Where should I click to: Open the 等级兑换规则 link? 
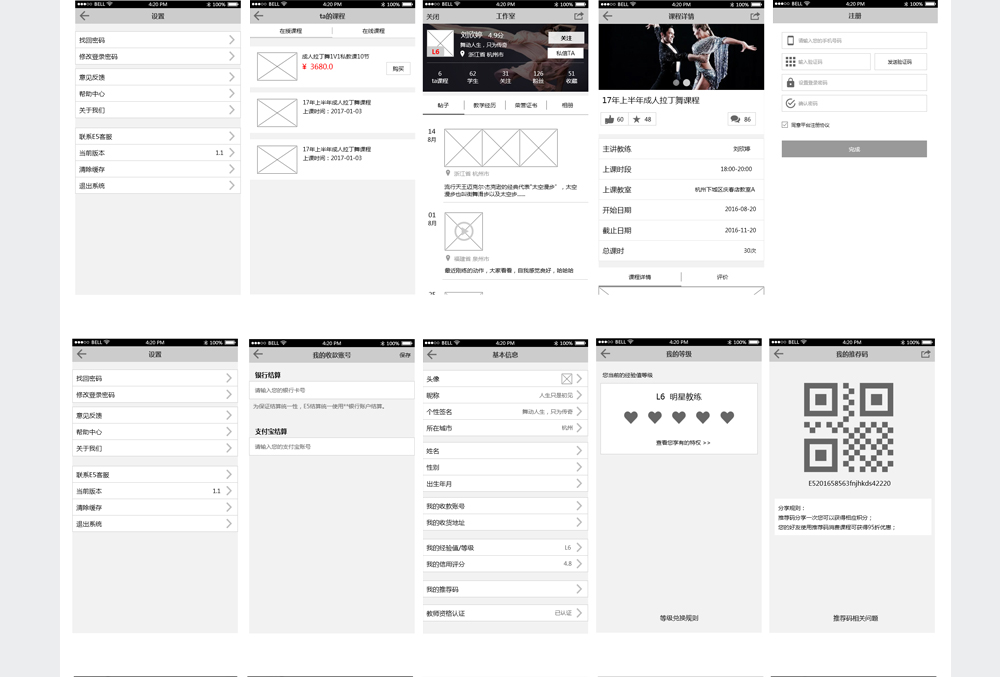tap(679, 618)
